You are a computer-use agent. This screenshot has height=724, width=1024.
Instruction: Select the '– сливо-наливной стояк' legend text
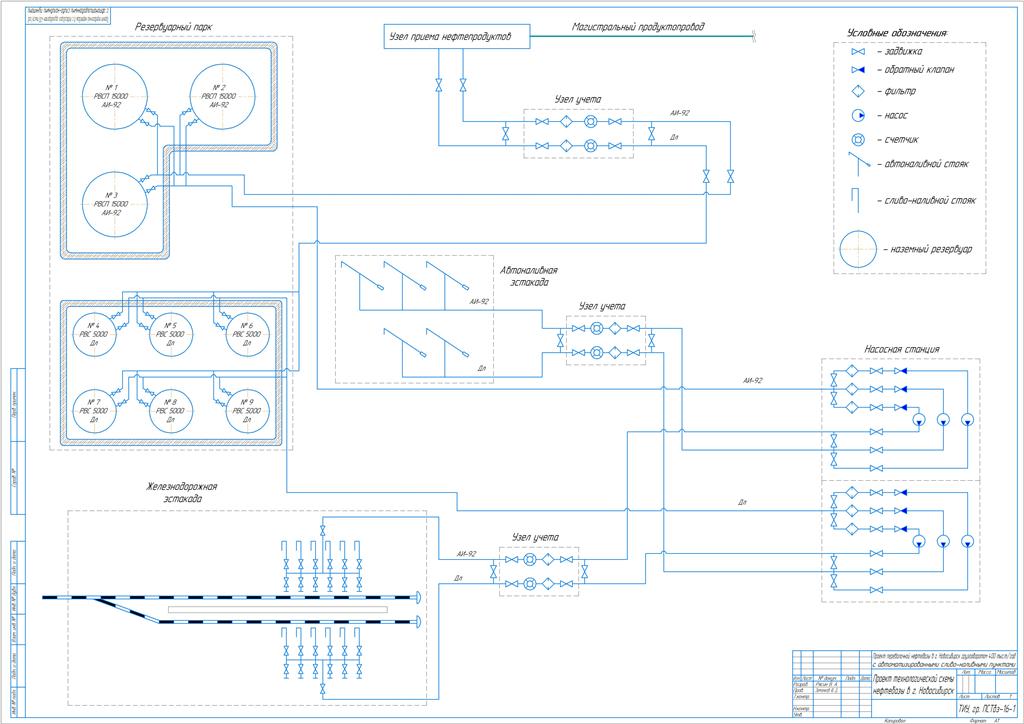(x=926, y=201)
